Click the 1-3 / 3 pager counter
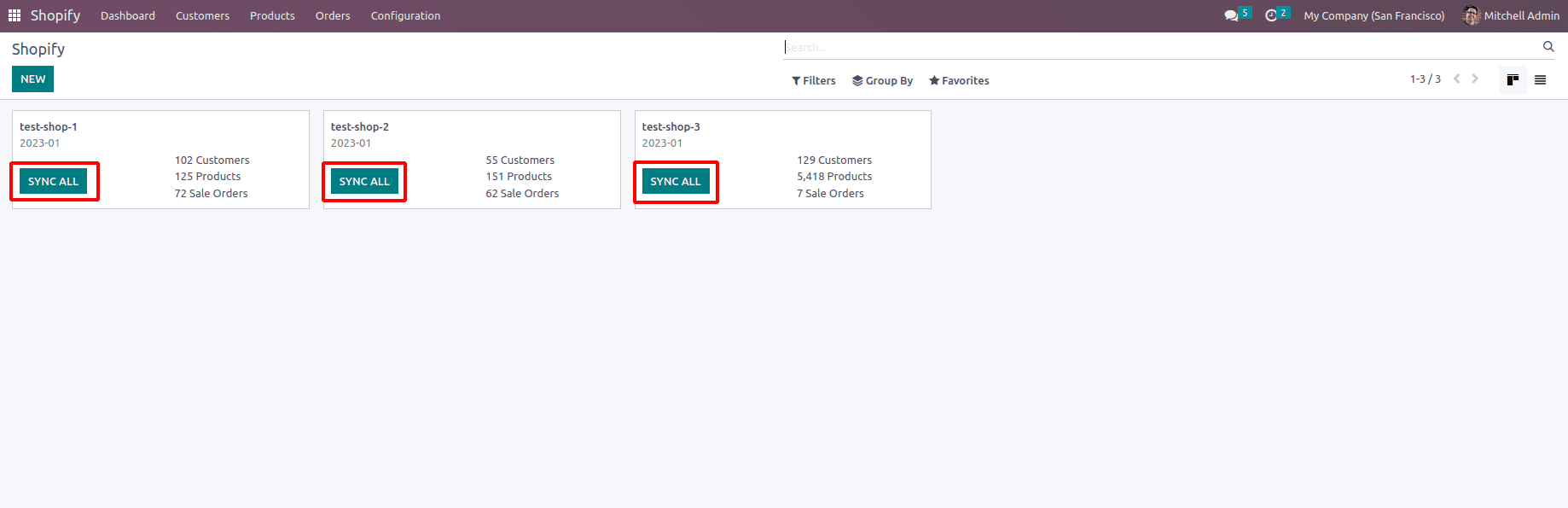Image resolution: width=1568 pixels, height=508 pixels. 1426,79
